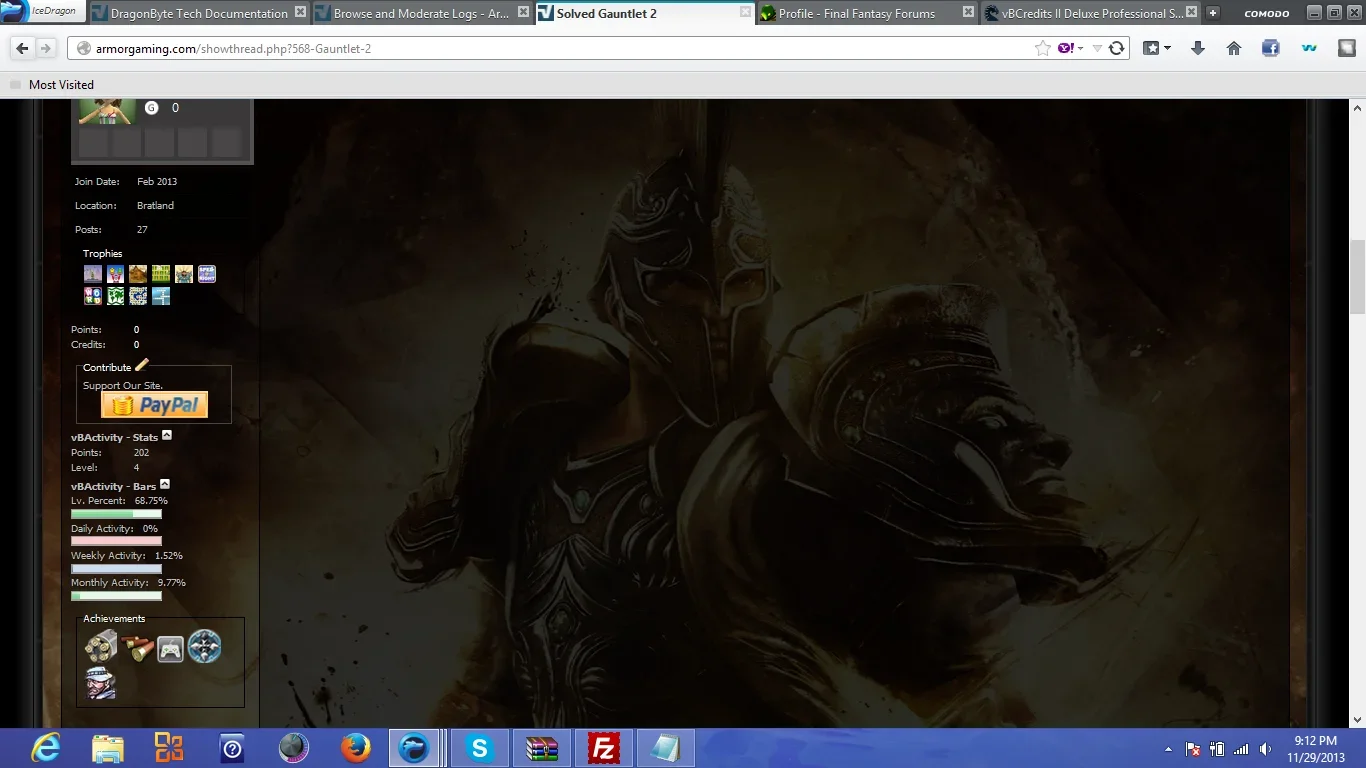Click the Lv. Percent progress bar
This screenshot has width=1366, height=768.
[116, 514]
